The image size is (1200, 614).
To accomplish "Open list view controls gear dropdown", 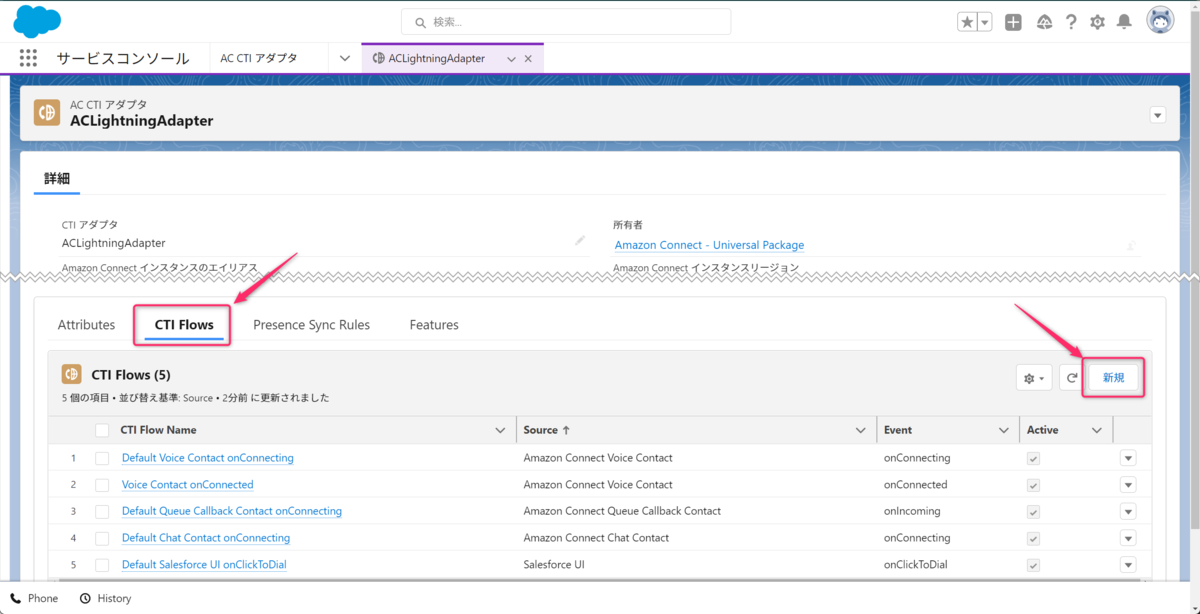I will [1033, 378].
